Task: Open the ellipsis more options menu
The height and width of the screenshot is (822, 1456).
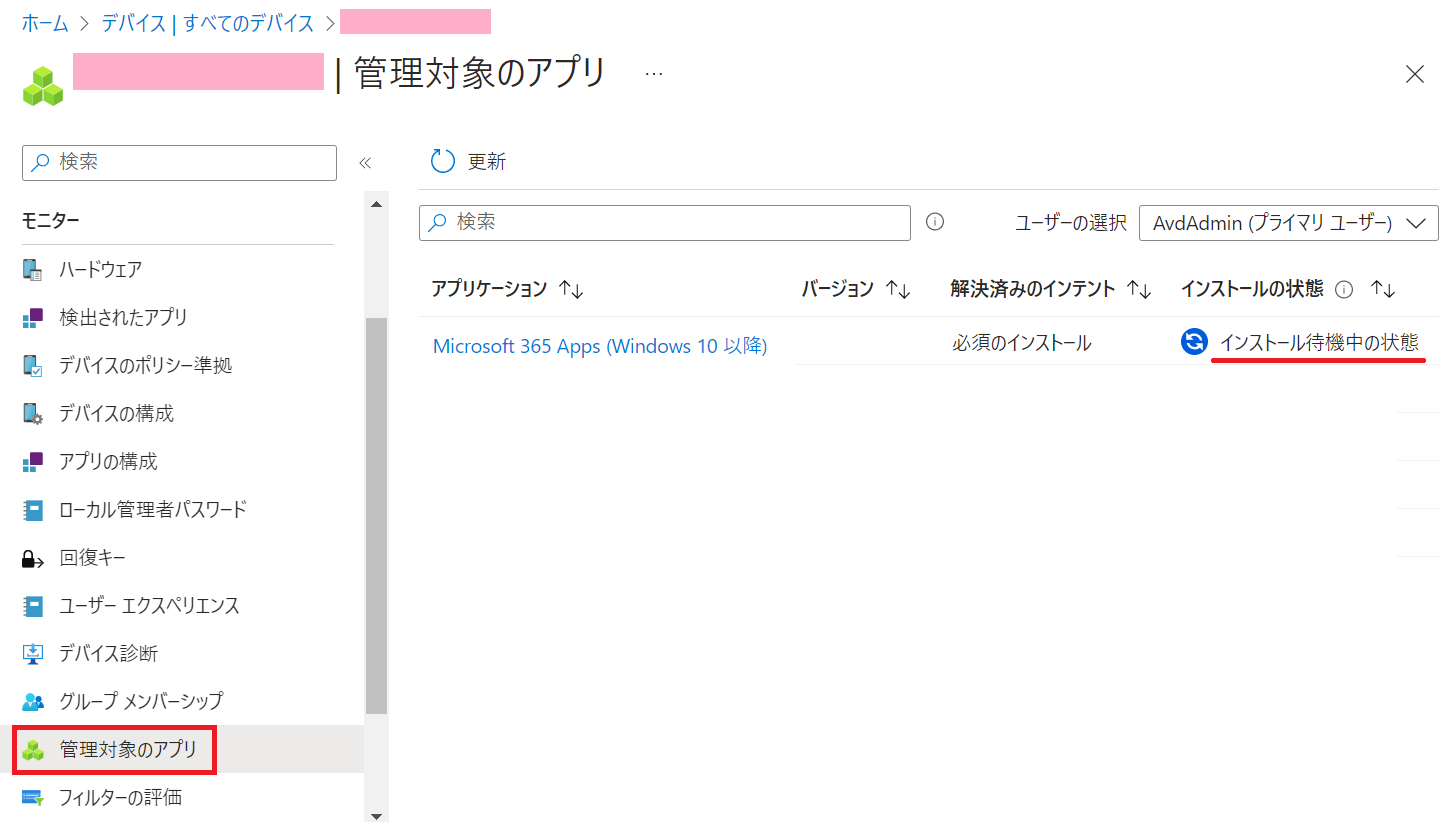Action: coord(654,74)
